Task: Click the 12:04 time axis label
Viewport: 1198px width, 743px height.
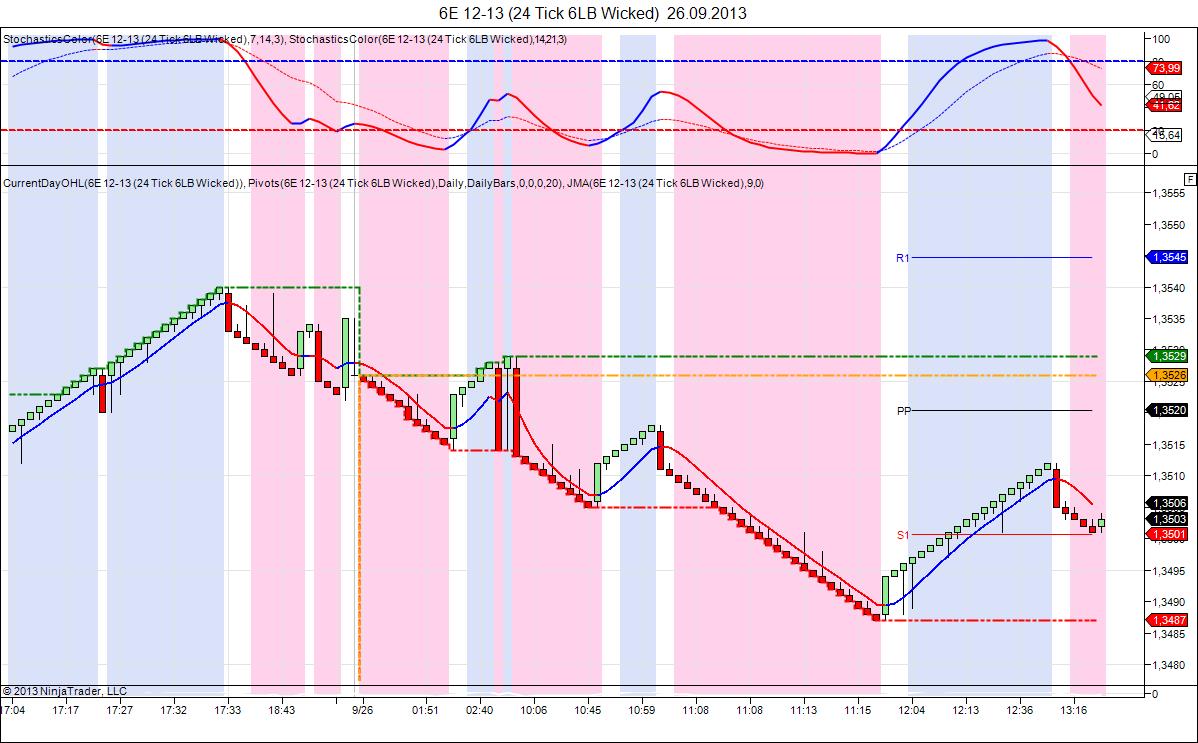Action: coord(911,710)
